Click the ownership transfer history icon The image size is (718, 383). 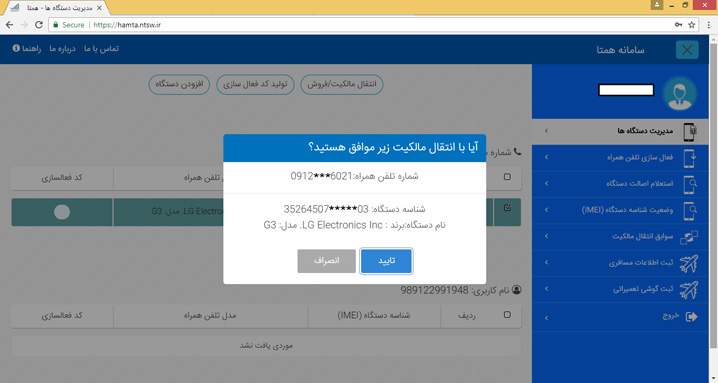pos(689,237)
